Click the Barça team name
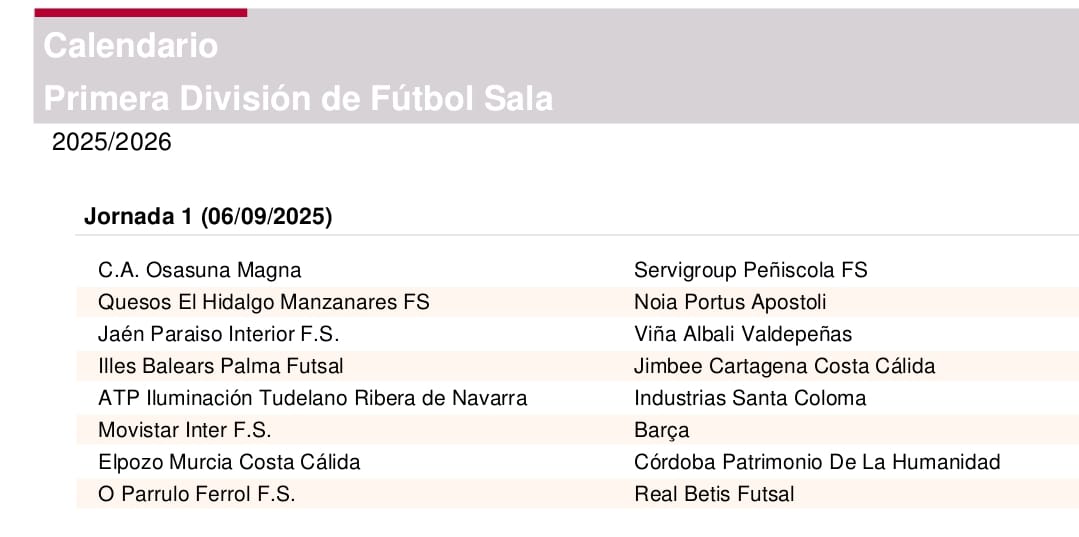 (661, 431)
